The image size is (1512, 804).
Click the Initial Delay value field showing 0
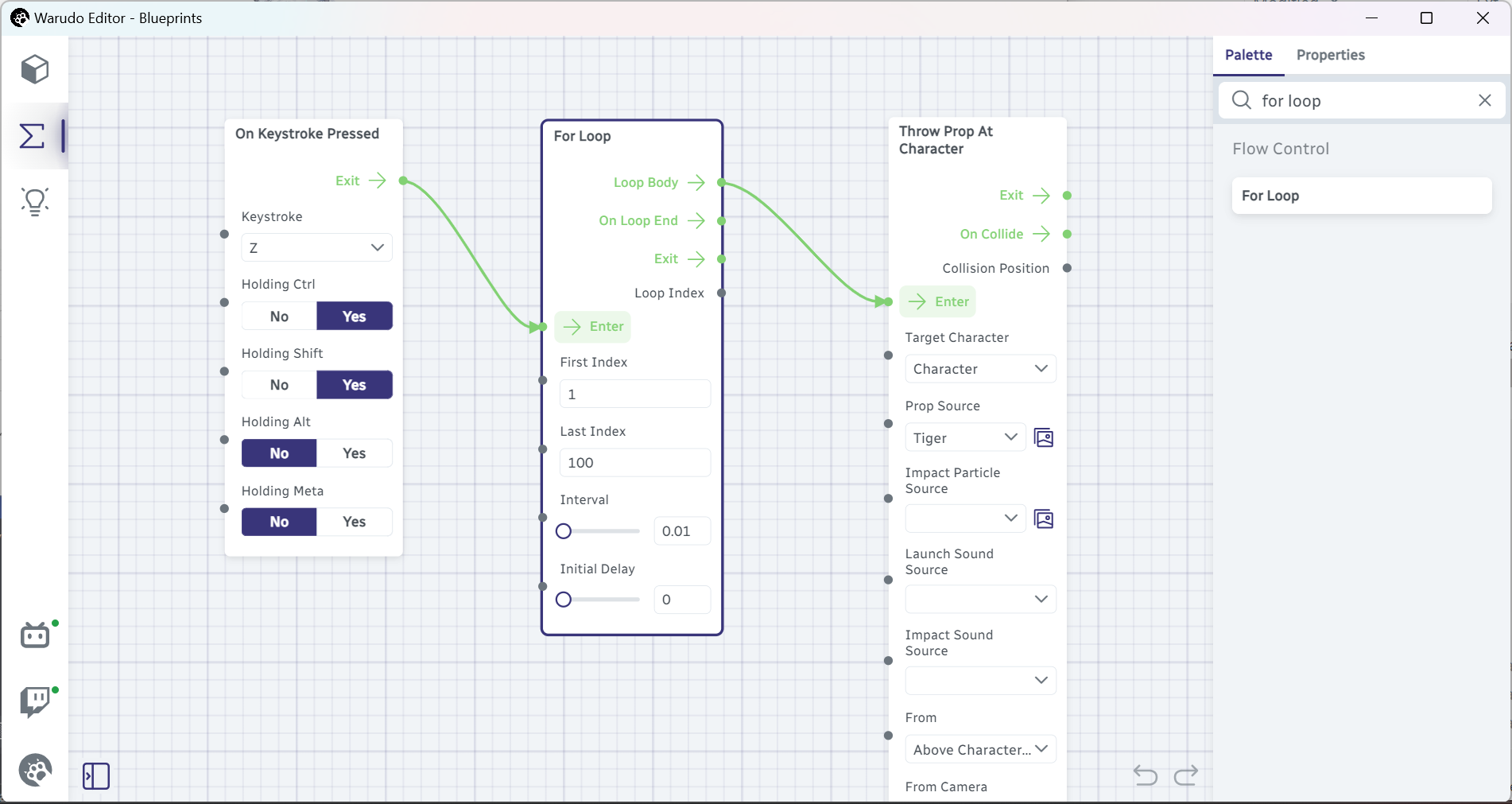point(682,600)
